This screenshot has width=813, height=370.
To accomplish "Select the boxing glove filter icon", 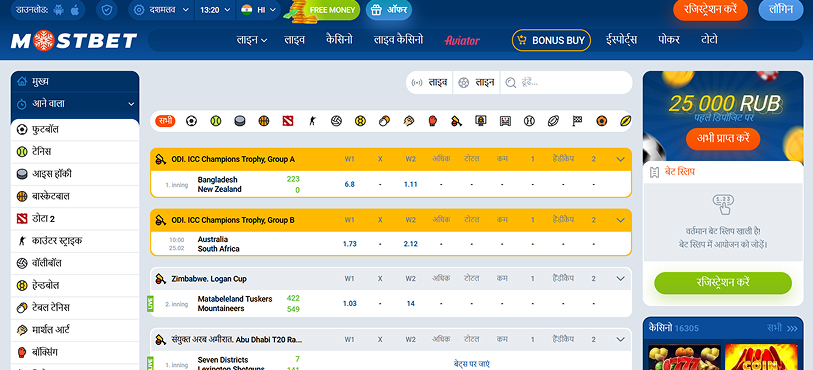I will (x=432, y=121).
